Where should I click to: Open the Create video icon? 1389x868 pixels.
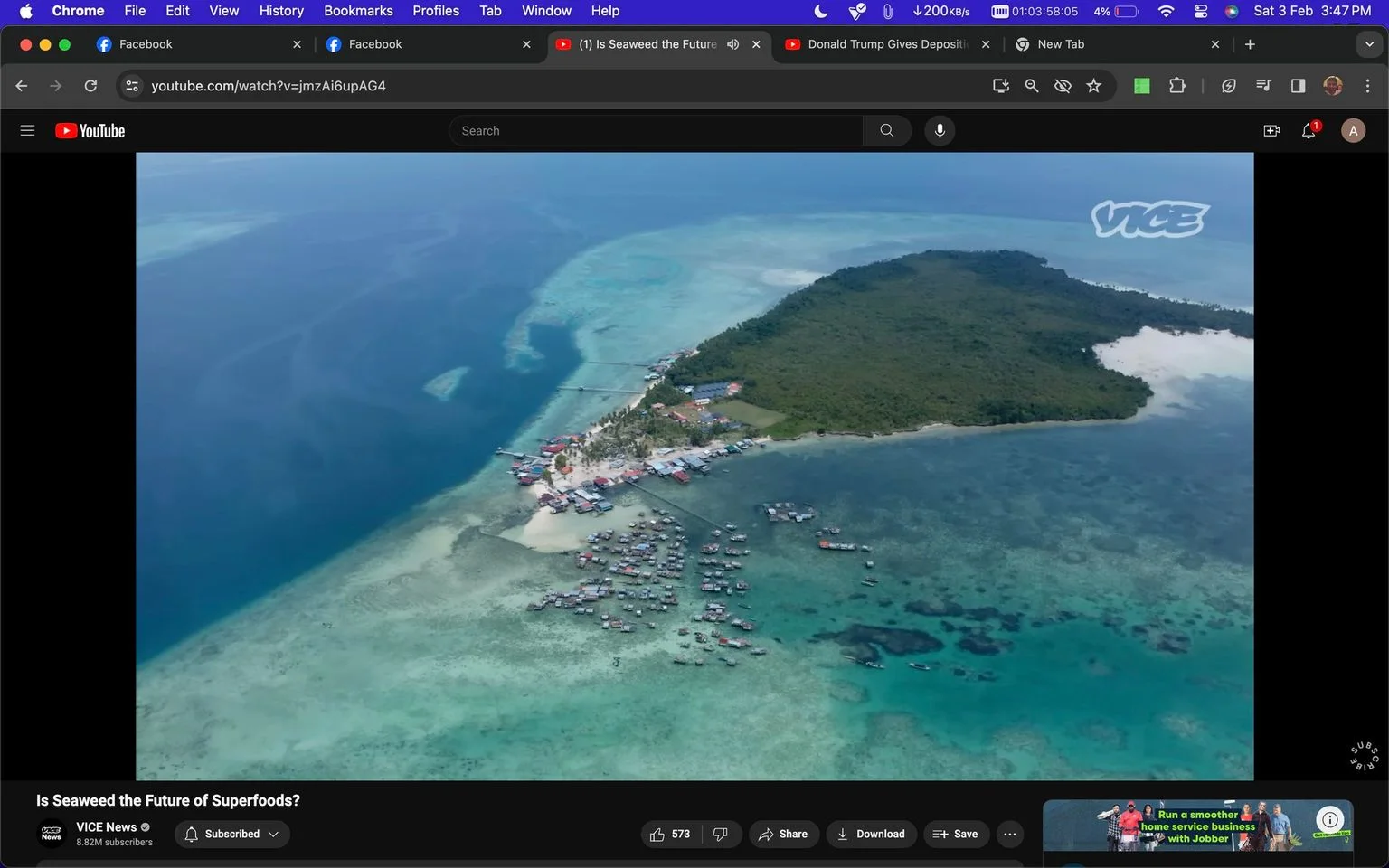(x=1271, y=131)
